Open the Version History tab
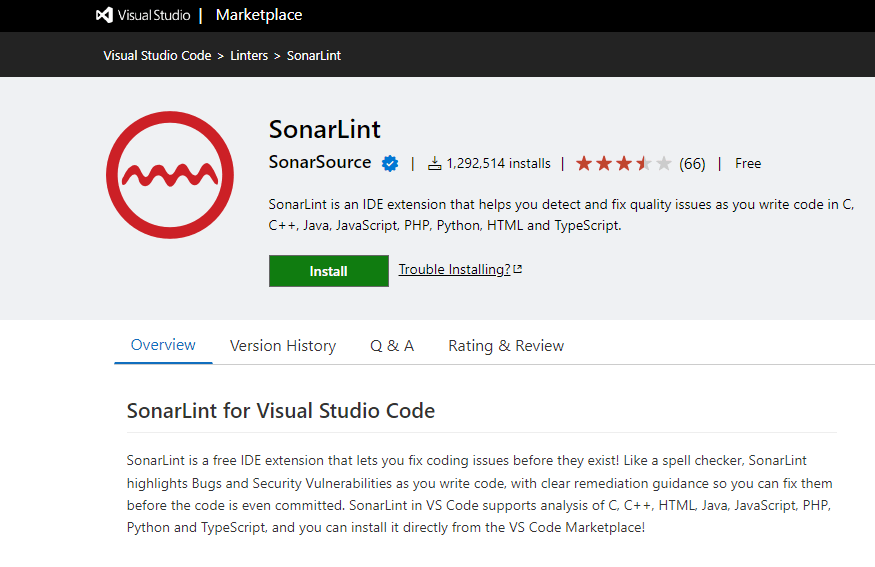The image size is (875, 567). coord(283,346)
